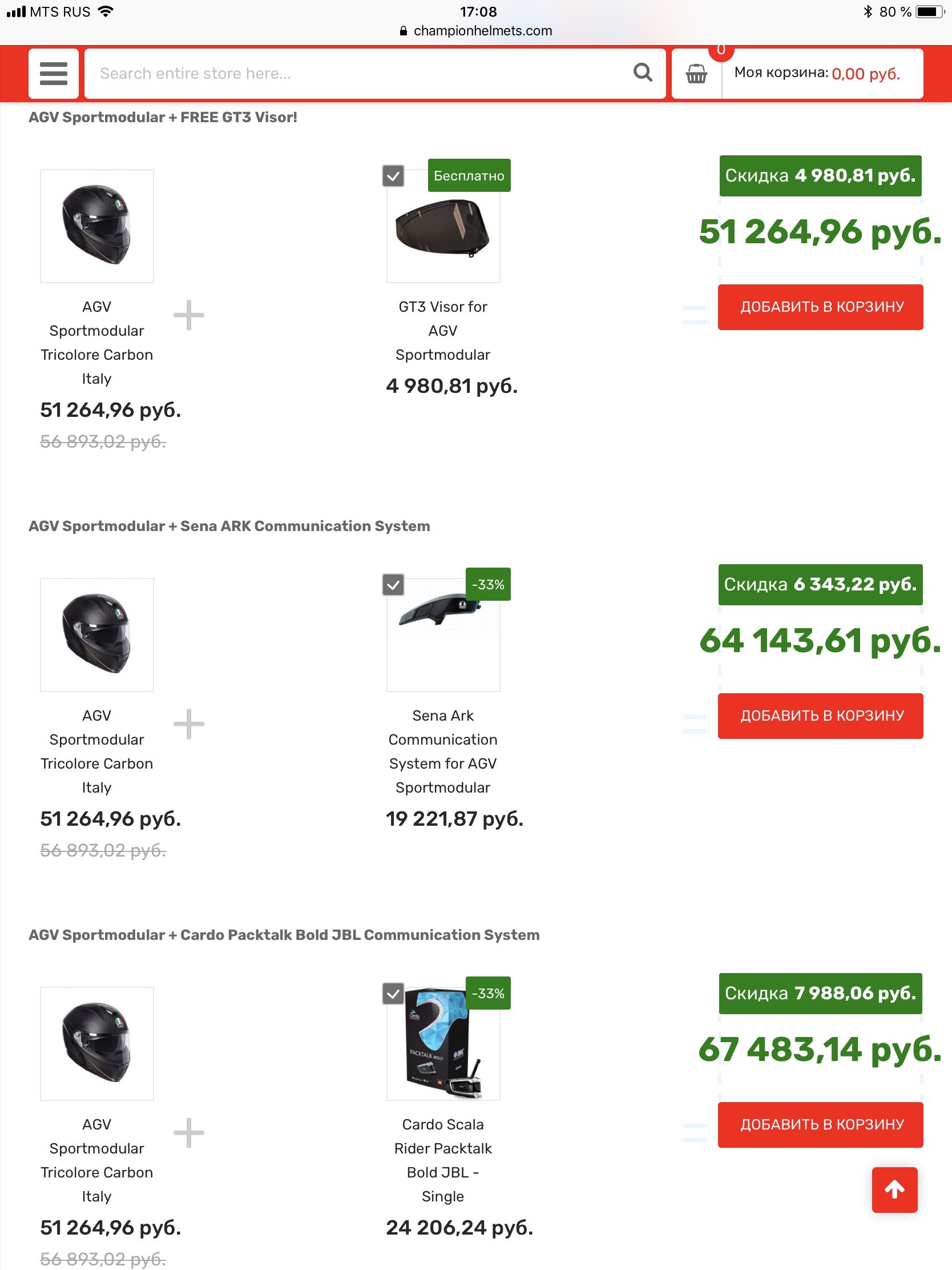Viewport: 952px width, 1270px height.
Task: Uncheck the GT3 Visor bundle checkbox
Action: pos(393,176)
